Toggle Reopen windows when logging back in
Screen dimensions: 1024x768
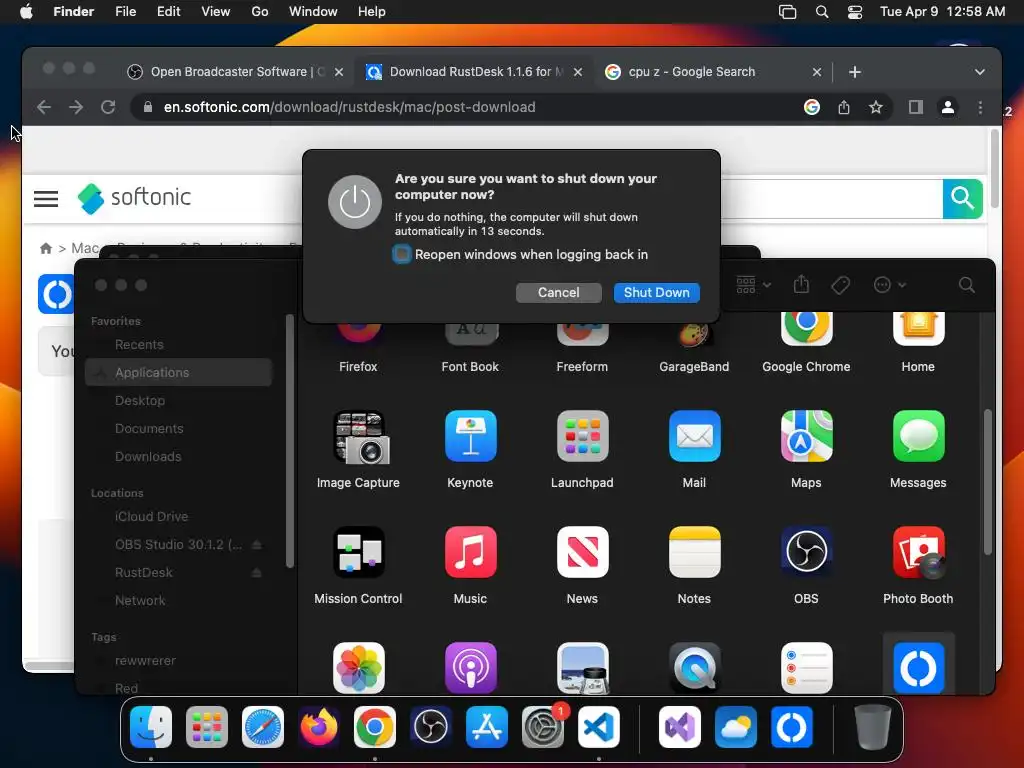402,254
